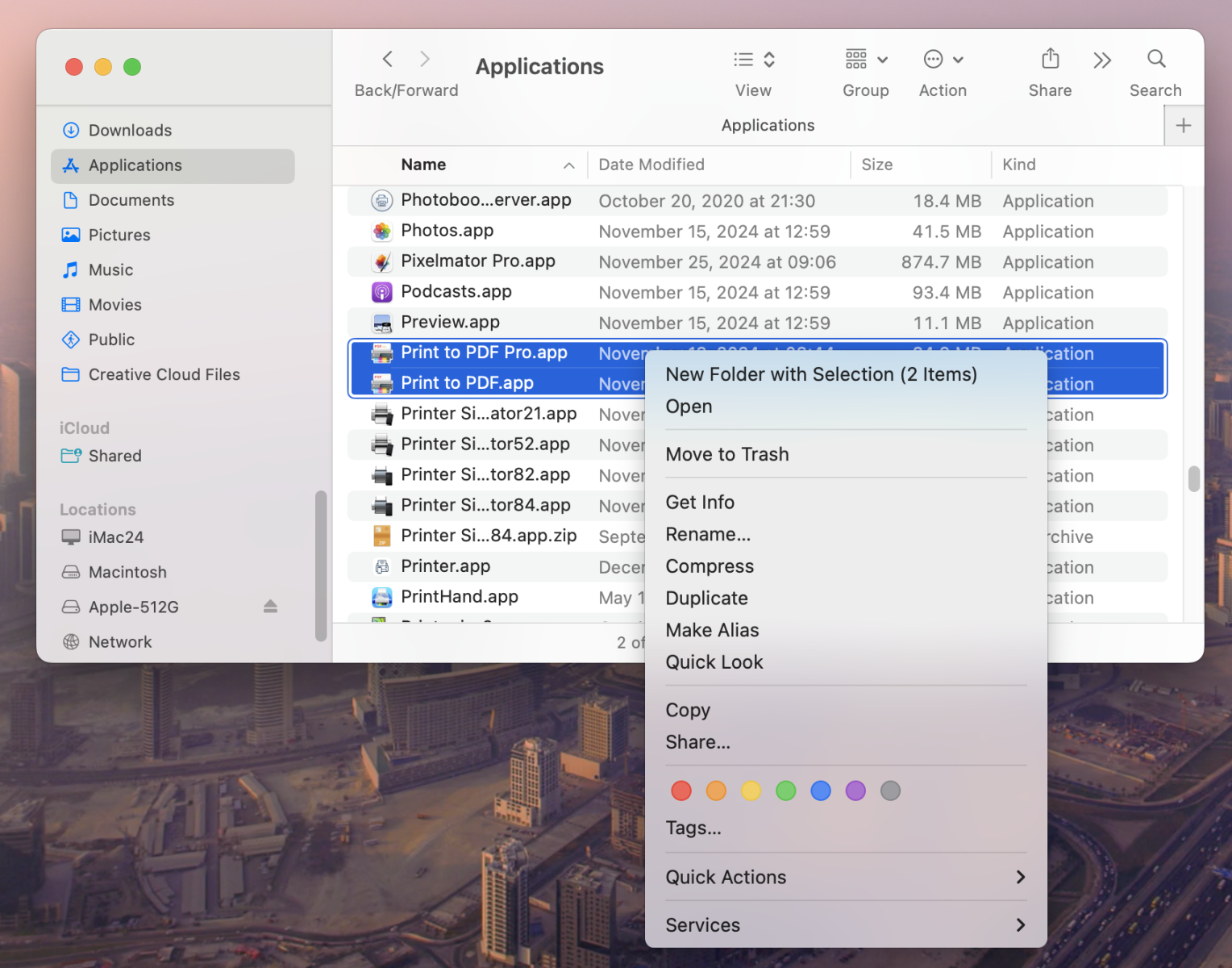1232x968 pixels.
Task: Sort by Date Modified column header
Action: [x=651, y=165]
